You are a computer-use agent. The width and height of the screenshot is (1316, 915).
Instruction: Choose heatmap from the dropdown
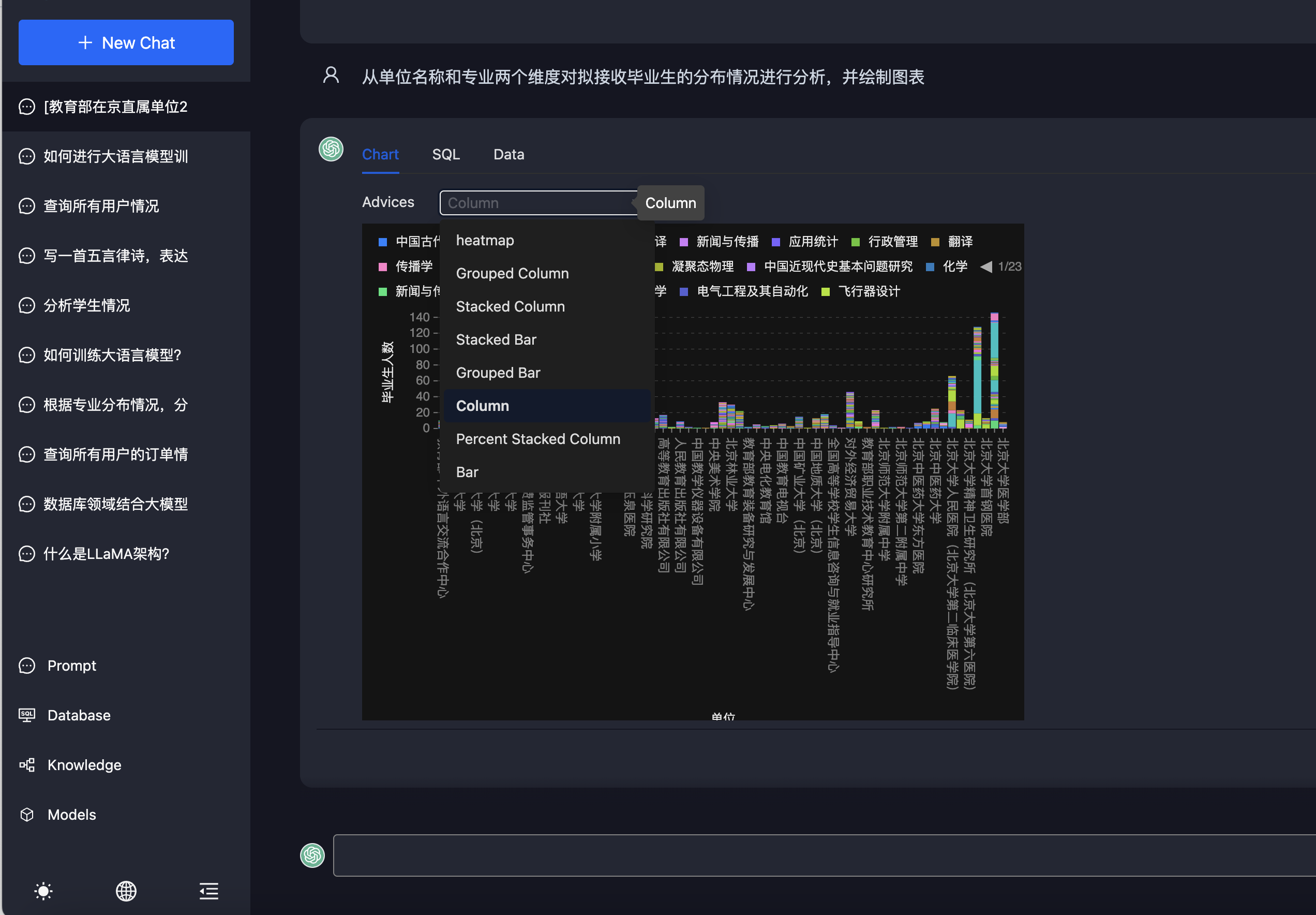point(547,240)
